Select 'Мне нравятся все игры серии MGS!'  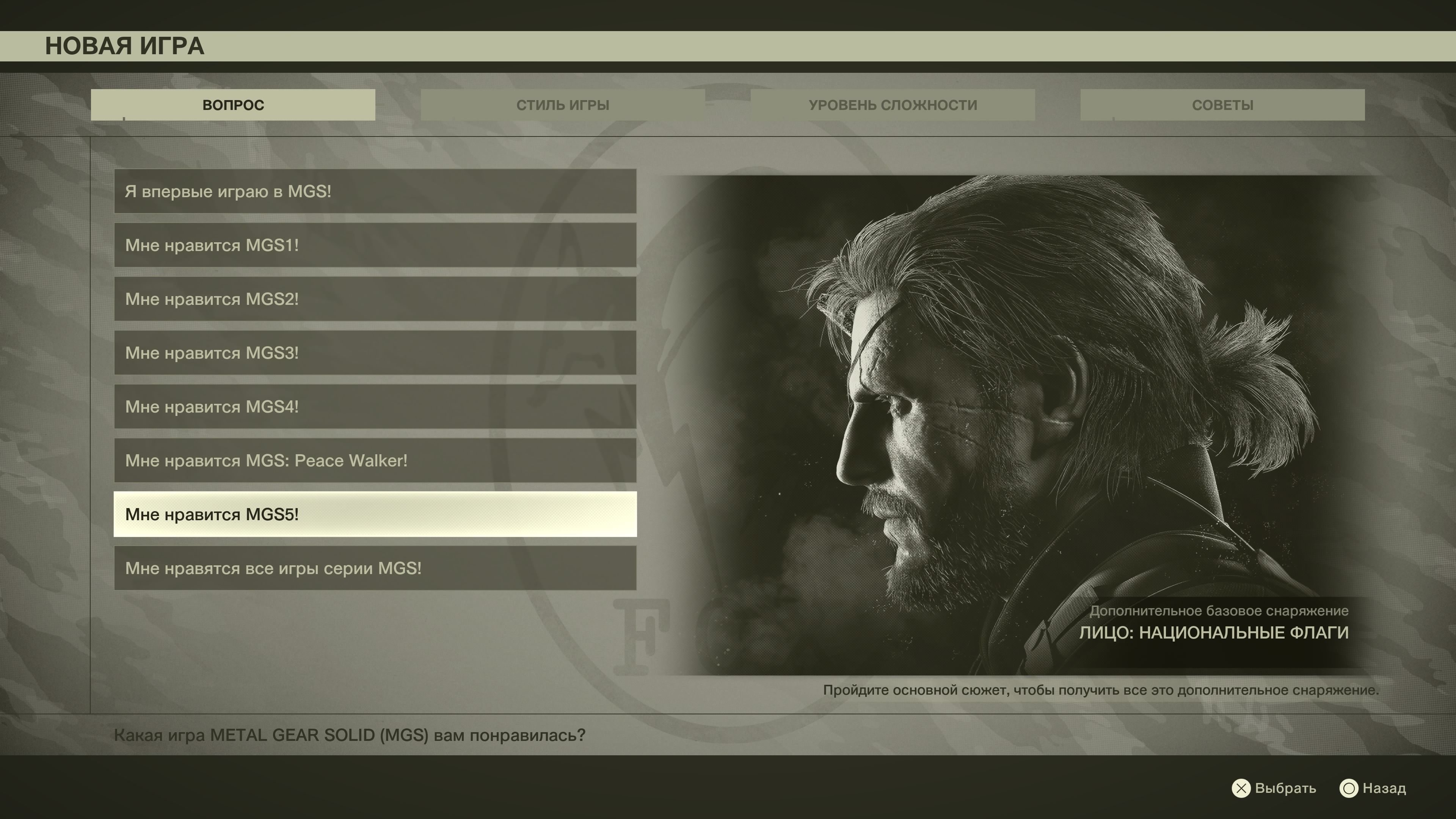(375, 568)
